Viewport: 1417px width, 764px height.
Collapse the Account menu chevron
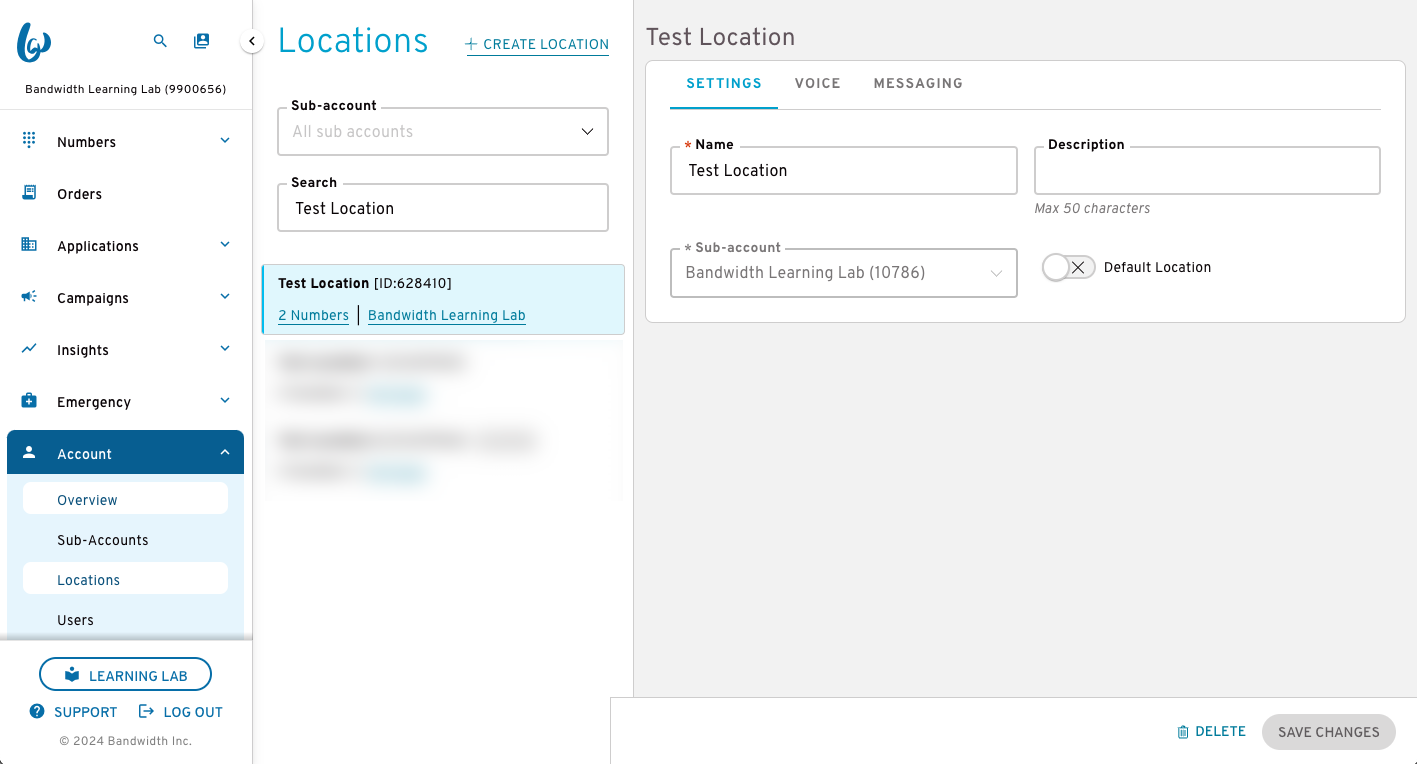coord(225,453)
